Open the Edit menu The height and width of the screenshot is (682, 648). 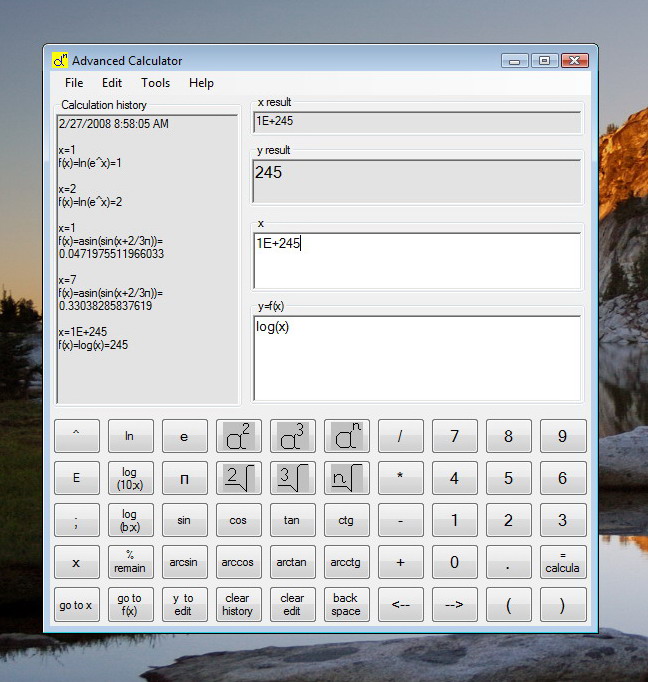pos(112,83)
